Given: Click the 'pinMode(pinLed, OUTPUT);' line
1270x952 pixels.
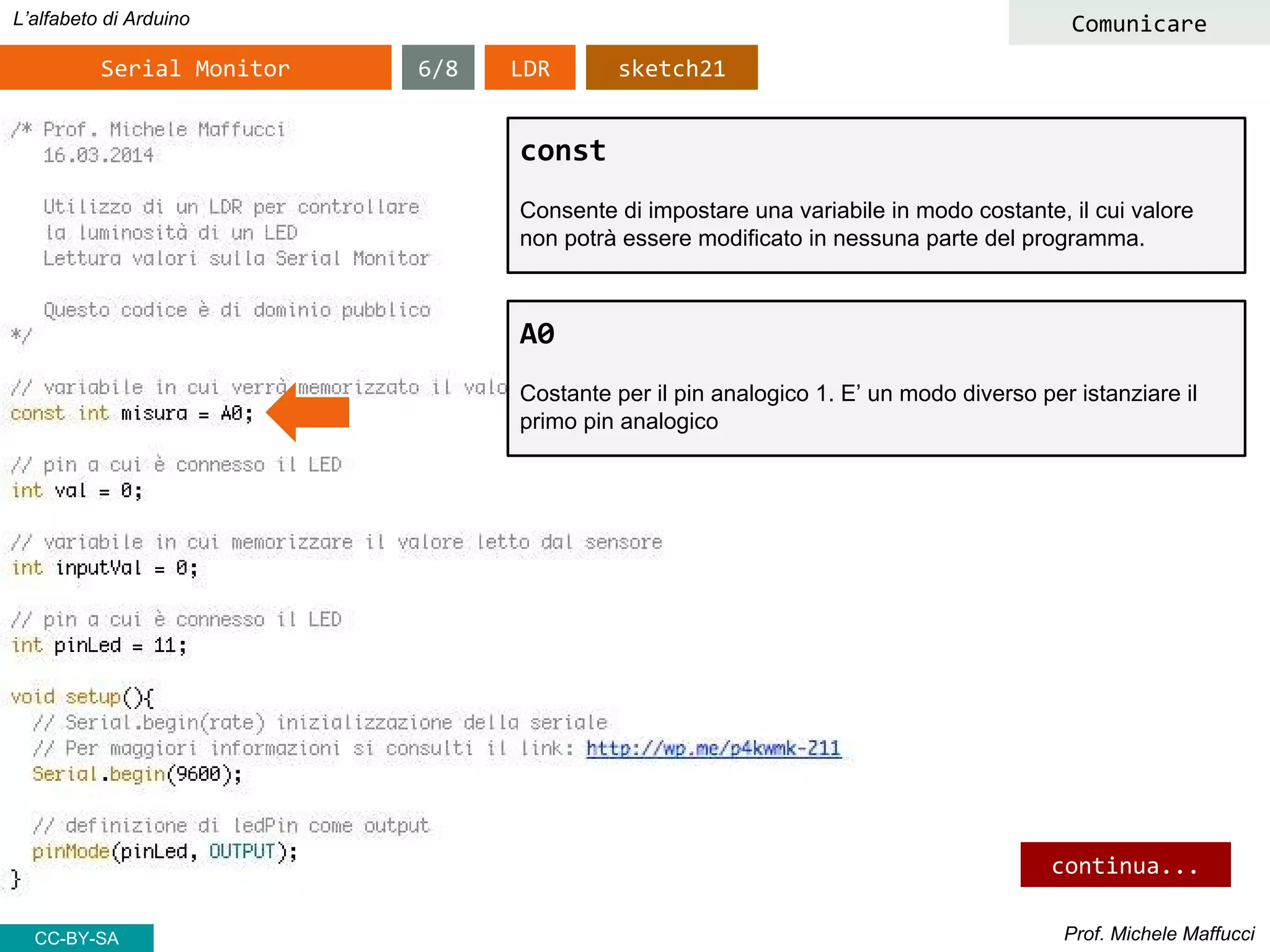Looking at the screenshot, I should point(164,852).
